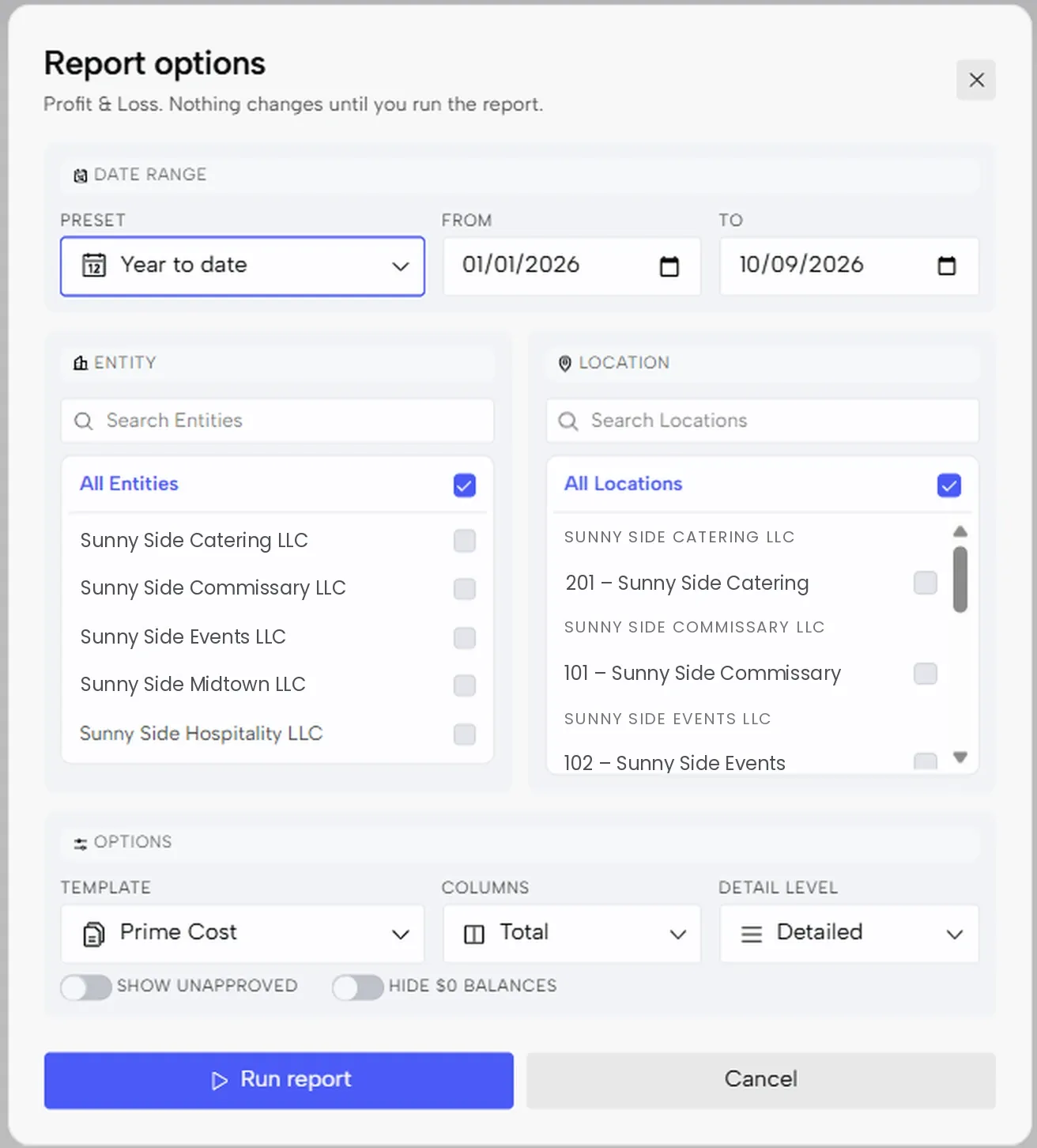Viewport: 1037px width, 1148px height.
Task: Close the Report options dialog
Action: (976, 80)
